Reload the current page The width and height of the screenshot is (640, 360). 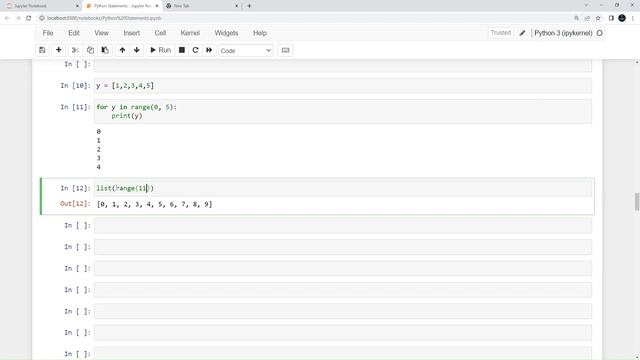coord(29,18)
